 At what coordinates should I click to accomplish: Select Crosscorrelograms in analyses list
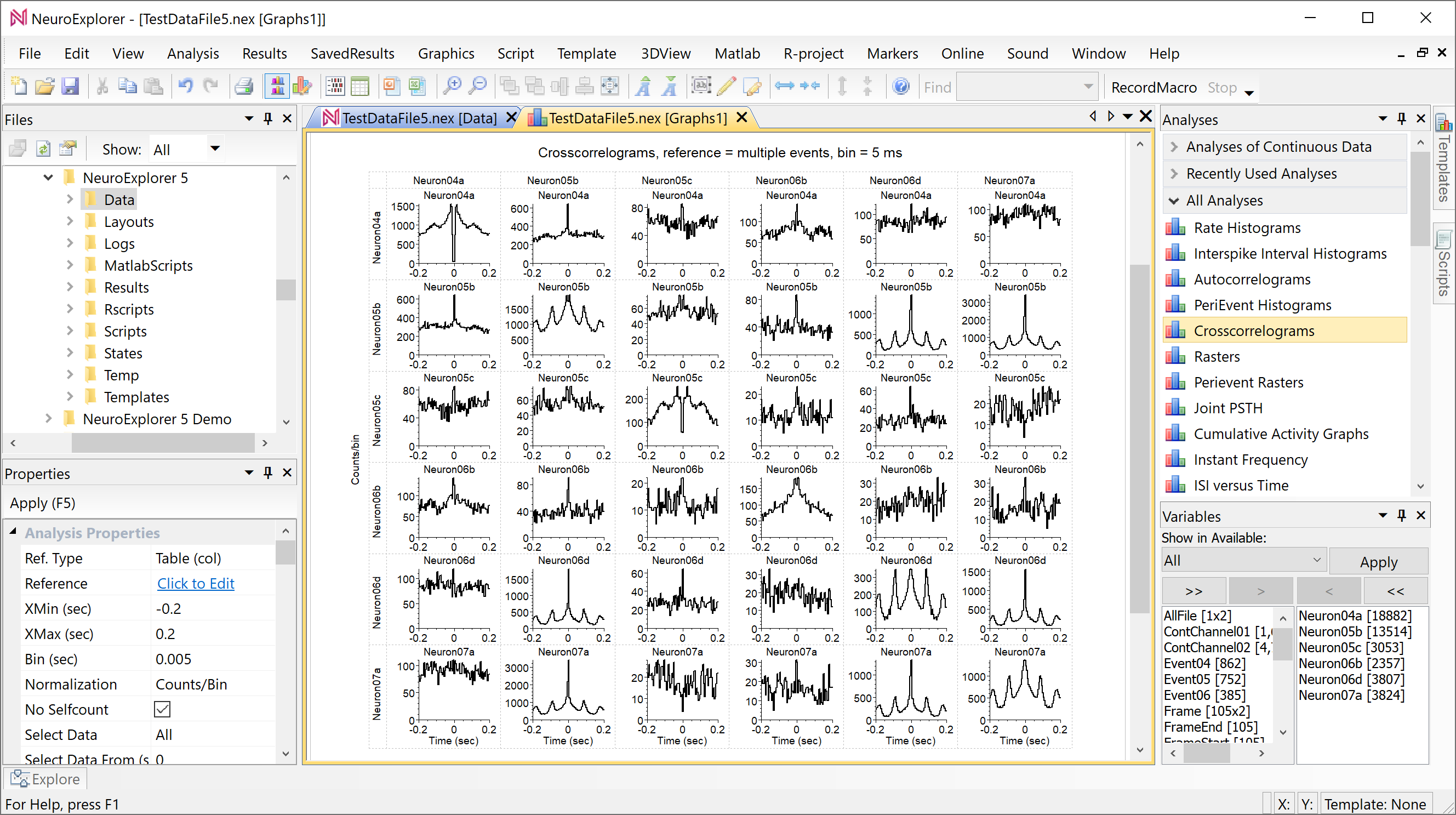(x=1284, y=330)
